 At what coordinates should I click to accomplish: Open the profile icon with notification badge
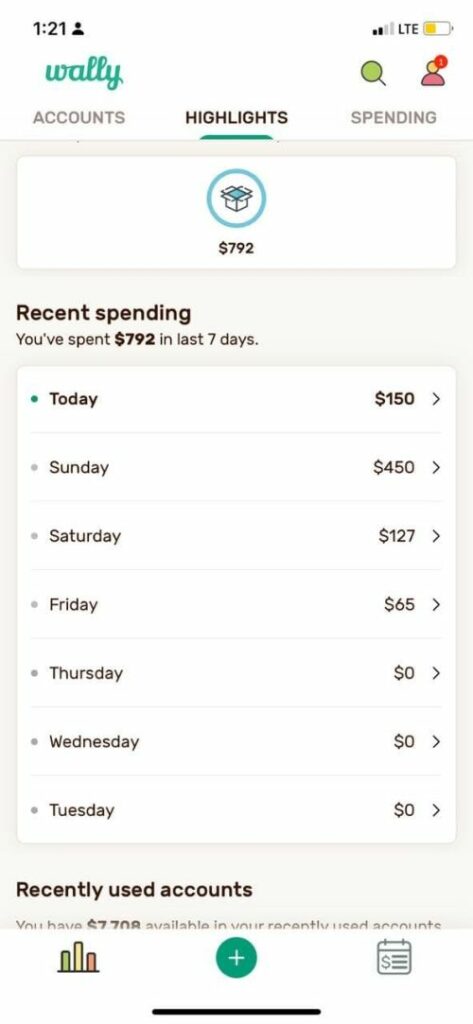pyautogui.click(x=434, y=71)
